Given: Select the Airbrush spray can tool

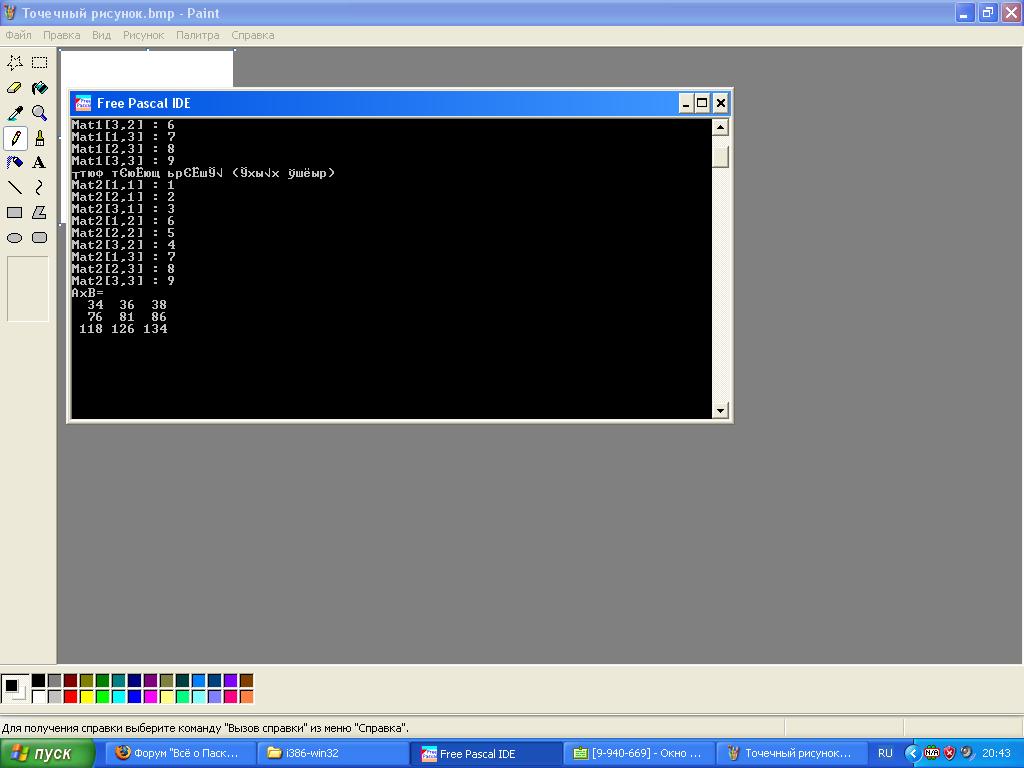Looking at the screenshot, I should (x=15, y=162).
